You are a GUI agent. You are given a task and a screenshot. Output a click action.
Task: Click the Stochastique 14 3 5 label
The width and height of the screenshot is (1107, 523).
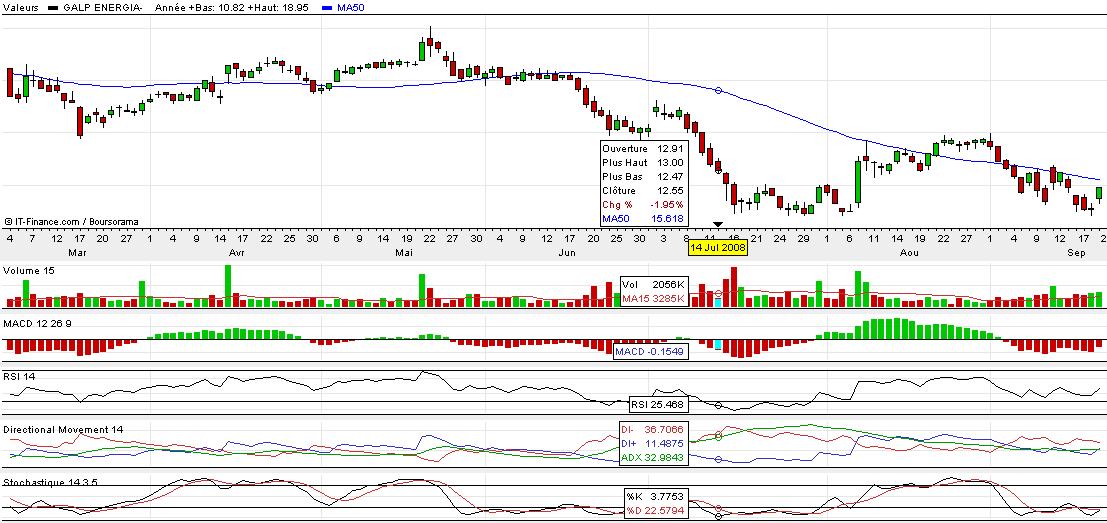(50, 482)
